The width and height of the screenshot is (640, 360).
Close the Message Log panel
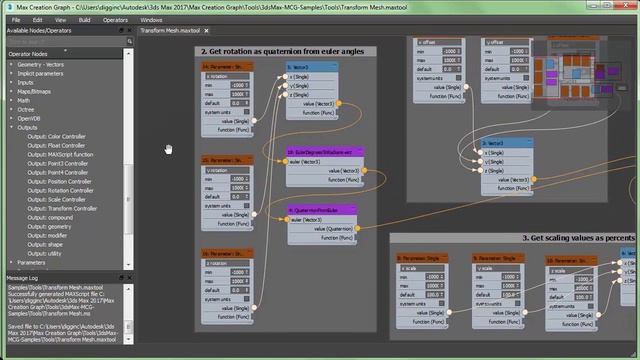coord(129,278)
